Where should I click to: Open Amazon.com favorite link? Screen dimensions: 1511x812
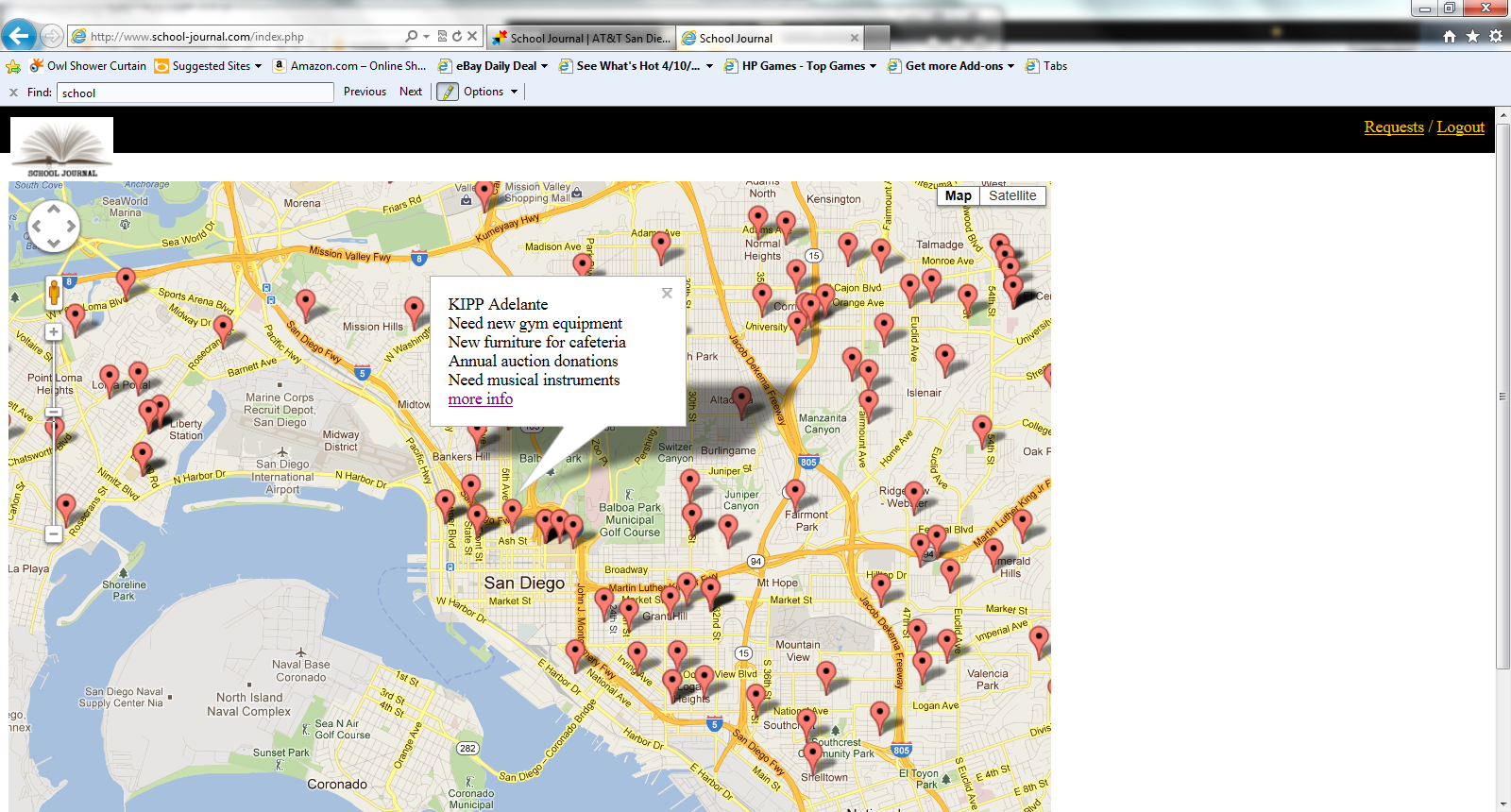click(x=349, y=66)
